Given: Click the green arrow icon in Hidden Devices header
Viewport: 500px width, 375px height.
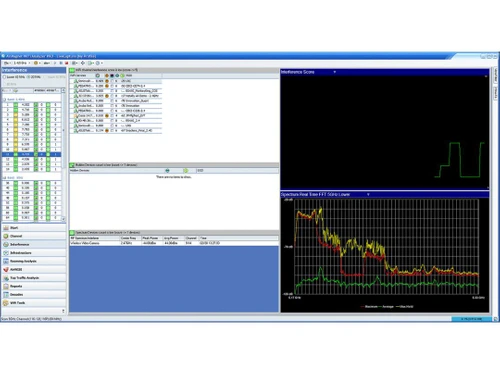Looking at the screenshot, I should point(186,171).
